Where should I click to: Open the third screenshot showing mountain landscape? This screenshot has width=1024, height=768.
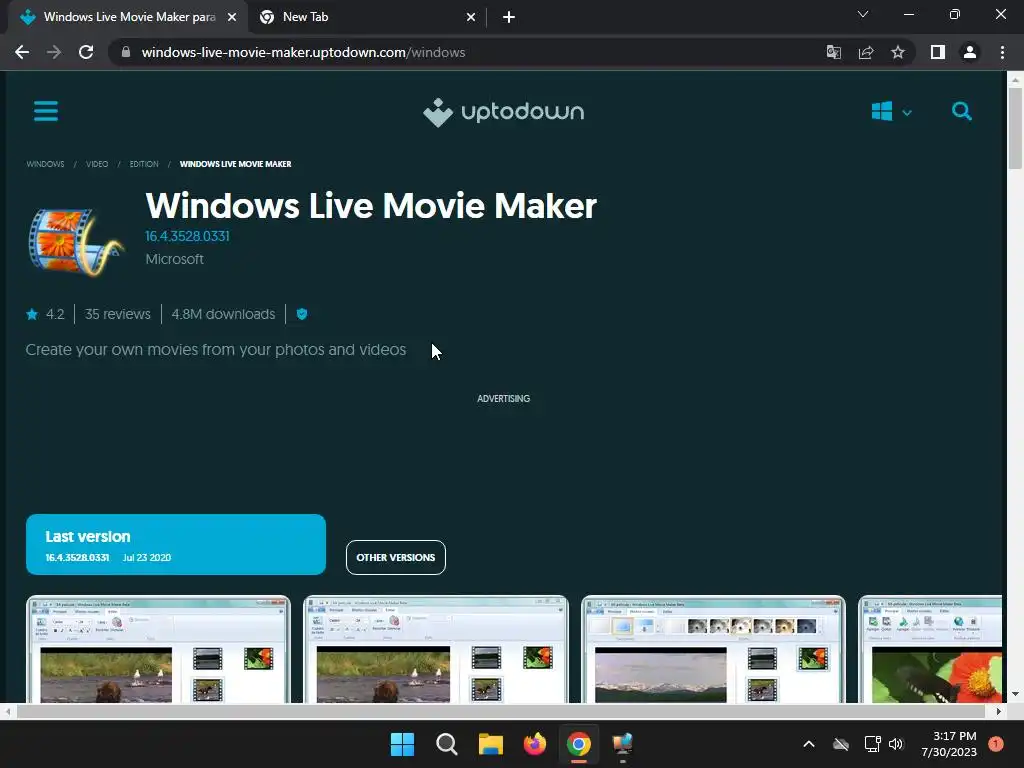(x=713, y=649)
